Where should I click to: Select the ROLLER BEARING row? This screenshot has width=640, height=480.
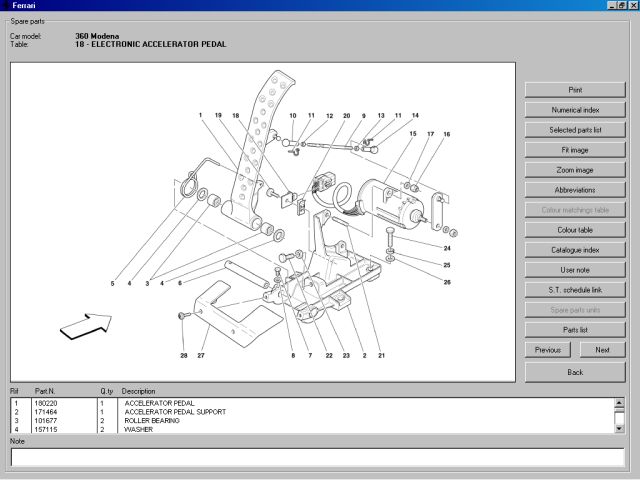point(312,420)
